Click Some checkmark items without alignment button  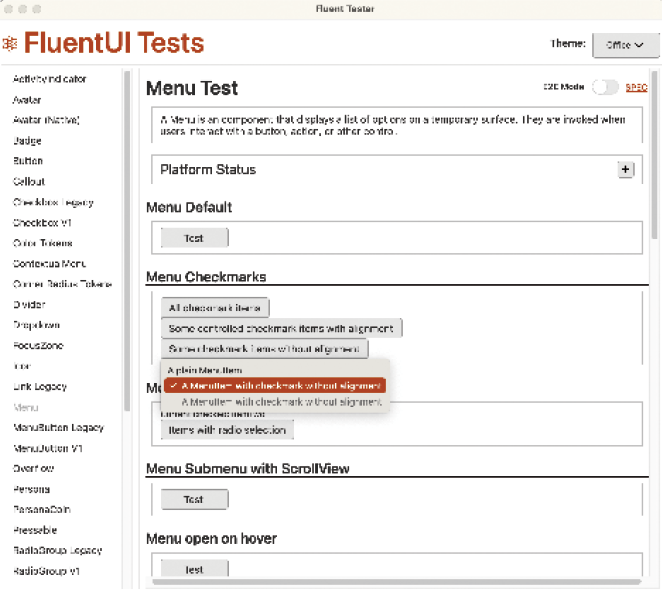click(264, 349)
